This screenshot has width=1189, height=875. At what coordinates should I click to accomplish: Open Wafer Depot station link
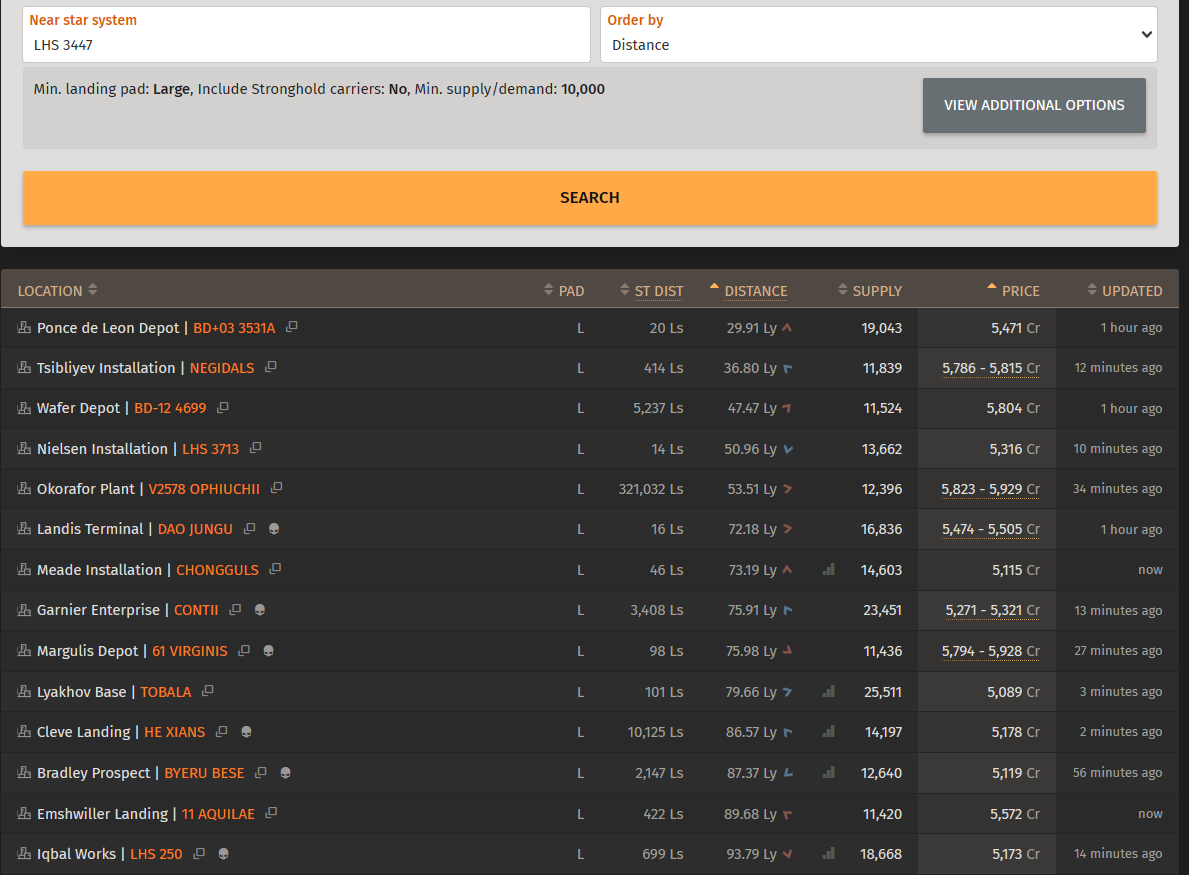tap(78, 408)
